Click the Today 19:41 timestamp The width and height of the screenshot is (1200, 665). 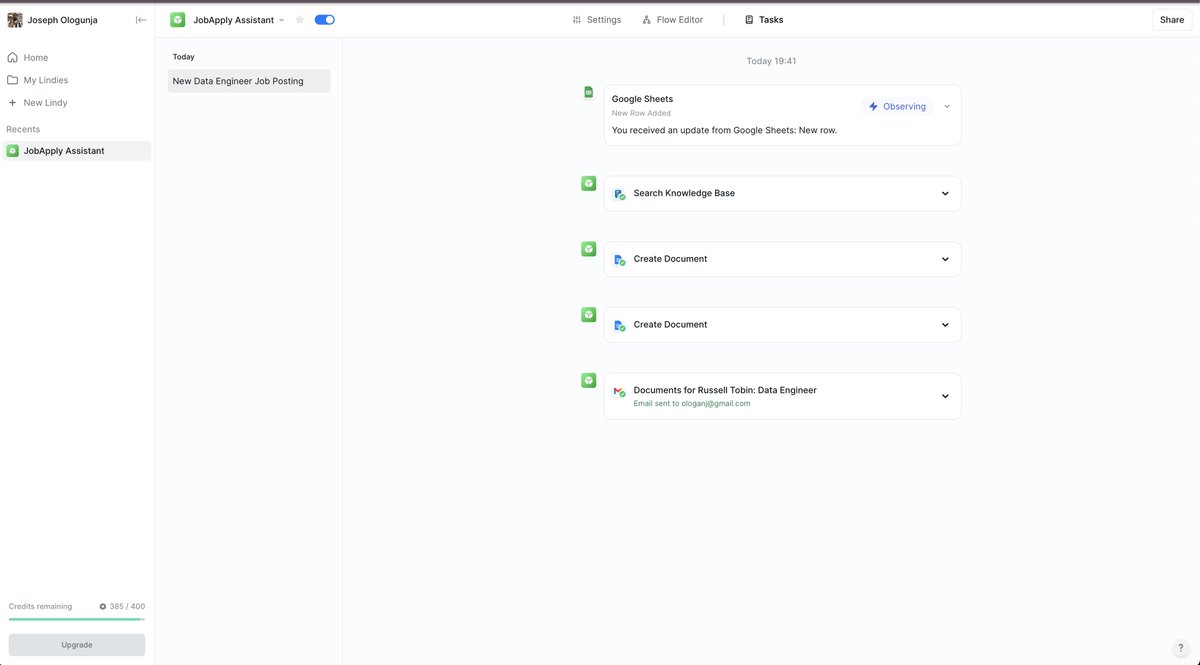(771, 61)
